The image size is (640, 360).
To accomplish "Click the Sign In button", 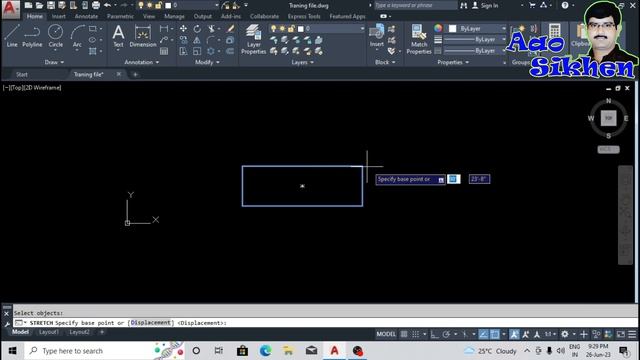I will point(485,5).
